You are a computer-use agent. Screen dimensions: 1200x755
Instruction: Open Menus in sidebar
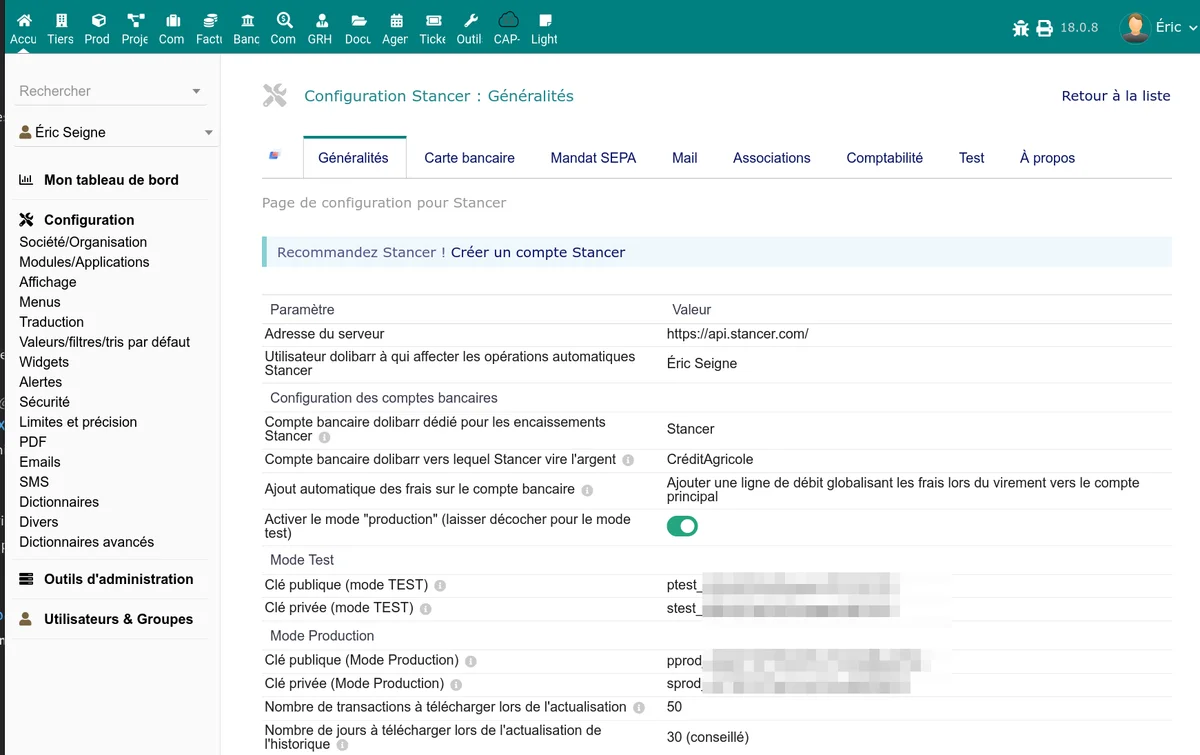click(x=40, y=302)
